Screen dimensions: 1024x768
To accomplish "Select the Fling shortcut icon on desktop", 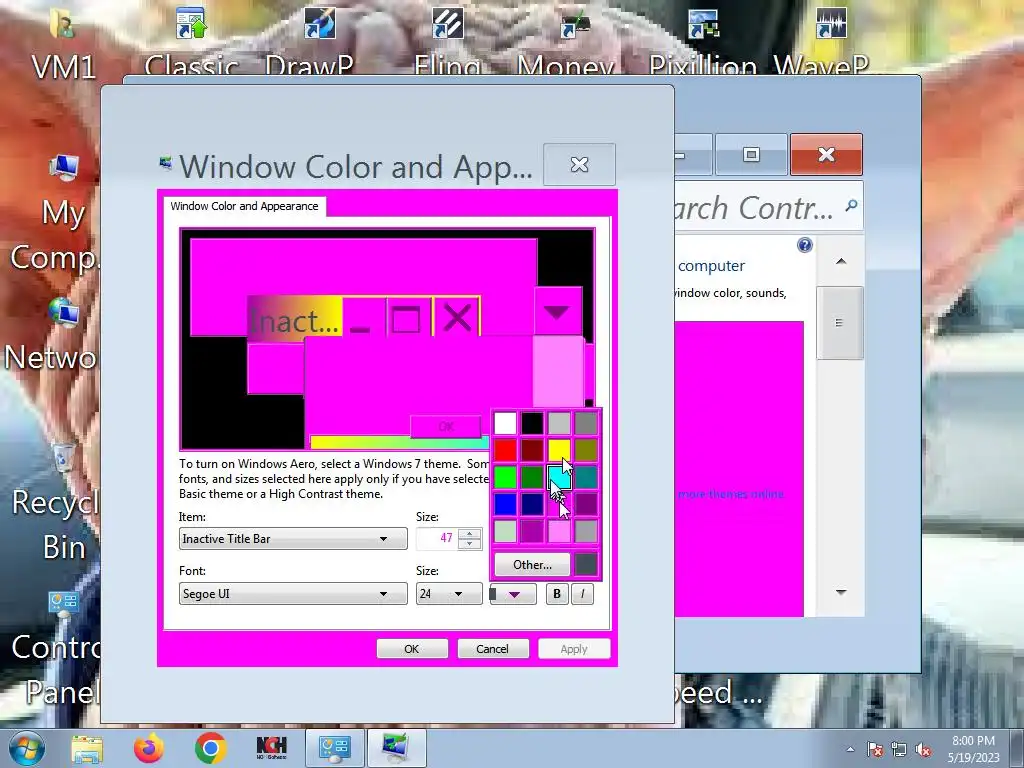I will (447, 24).
